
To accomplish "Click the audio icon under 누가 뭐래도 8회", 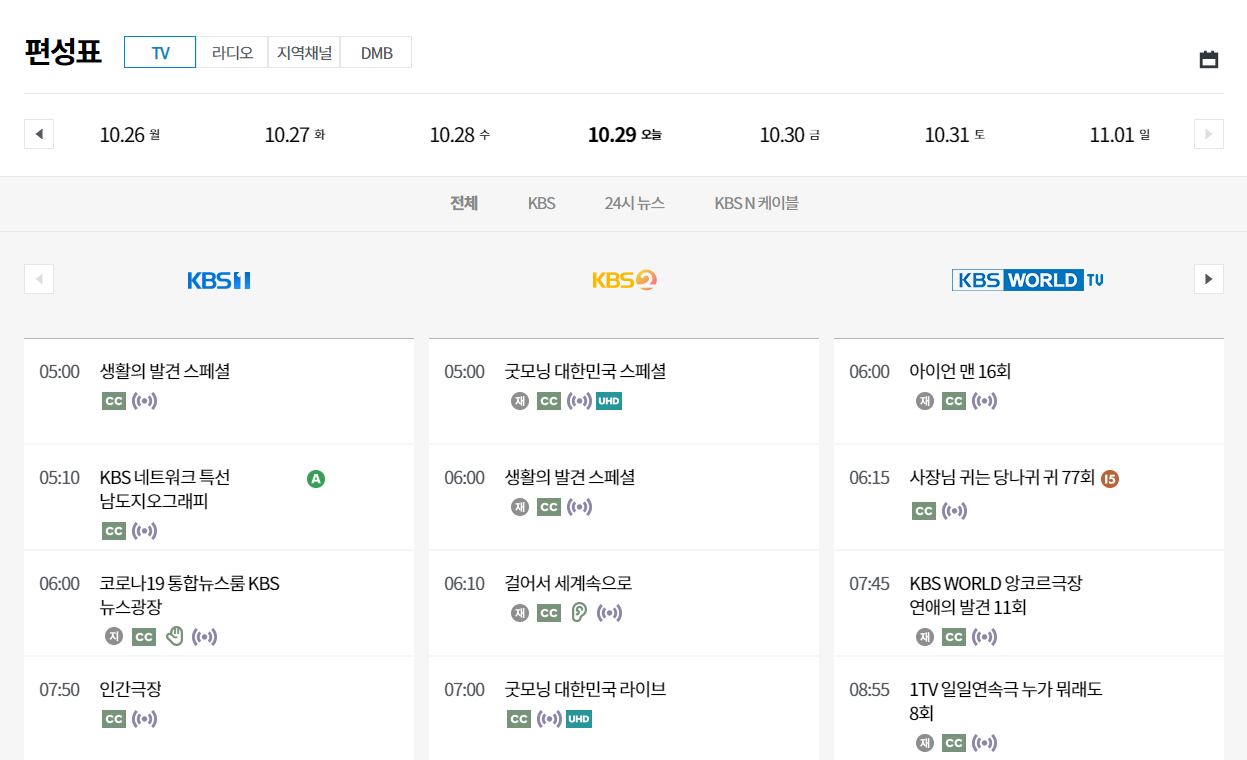I will coord(985,743).
